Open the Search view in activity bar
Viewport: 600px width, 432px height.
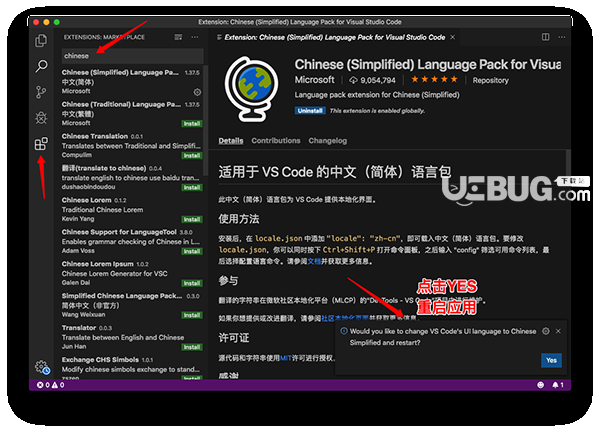41,66
